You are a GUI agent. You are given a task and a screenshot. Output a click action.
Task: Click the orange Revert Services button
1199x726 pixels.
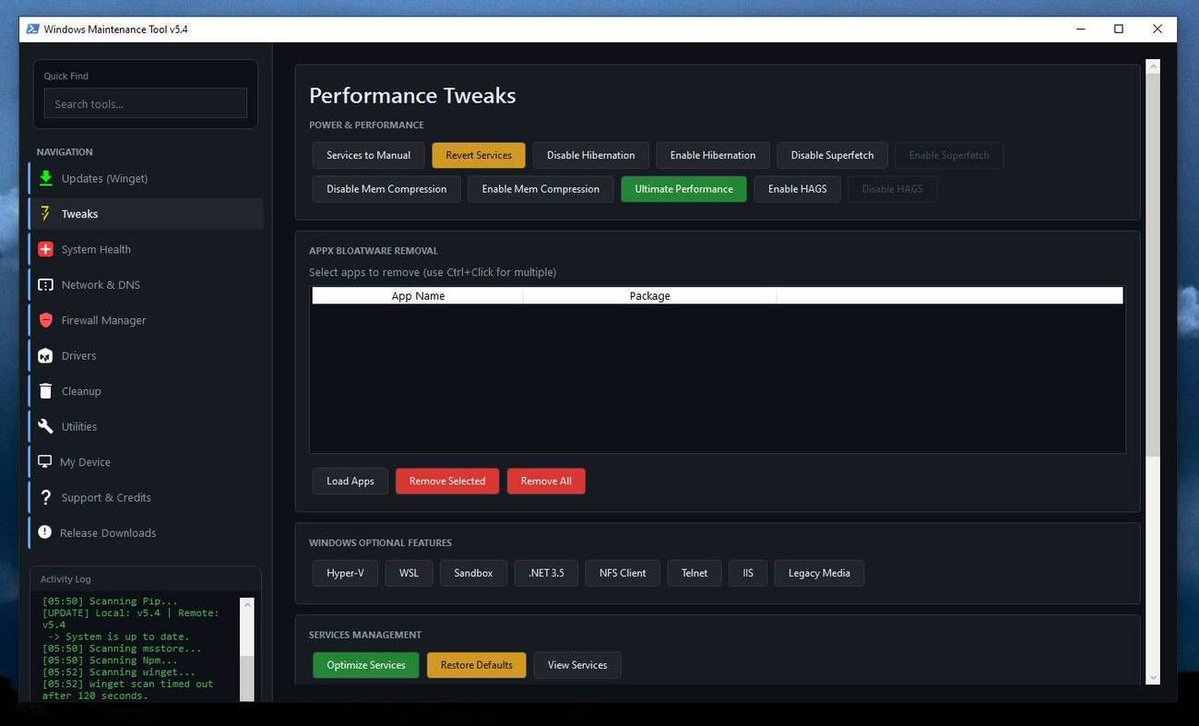coord(479,155)
